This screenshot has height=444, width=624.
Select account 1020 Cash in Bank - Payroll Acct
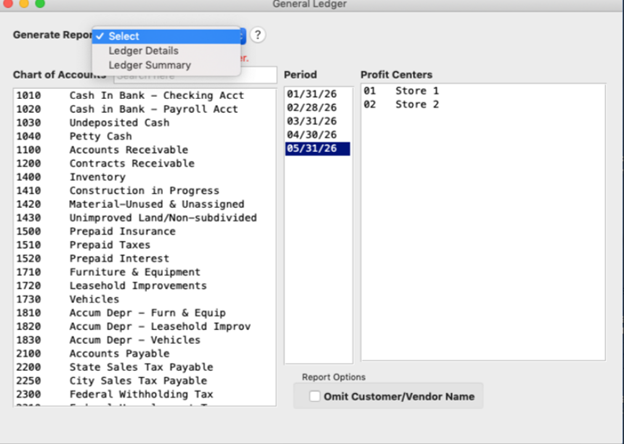144,109
